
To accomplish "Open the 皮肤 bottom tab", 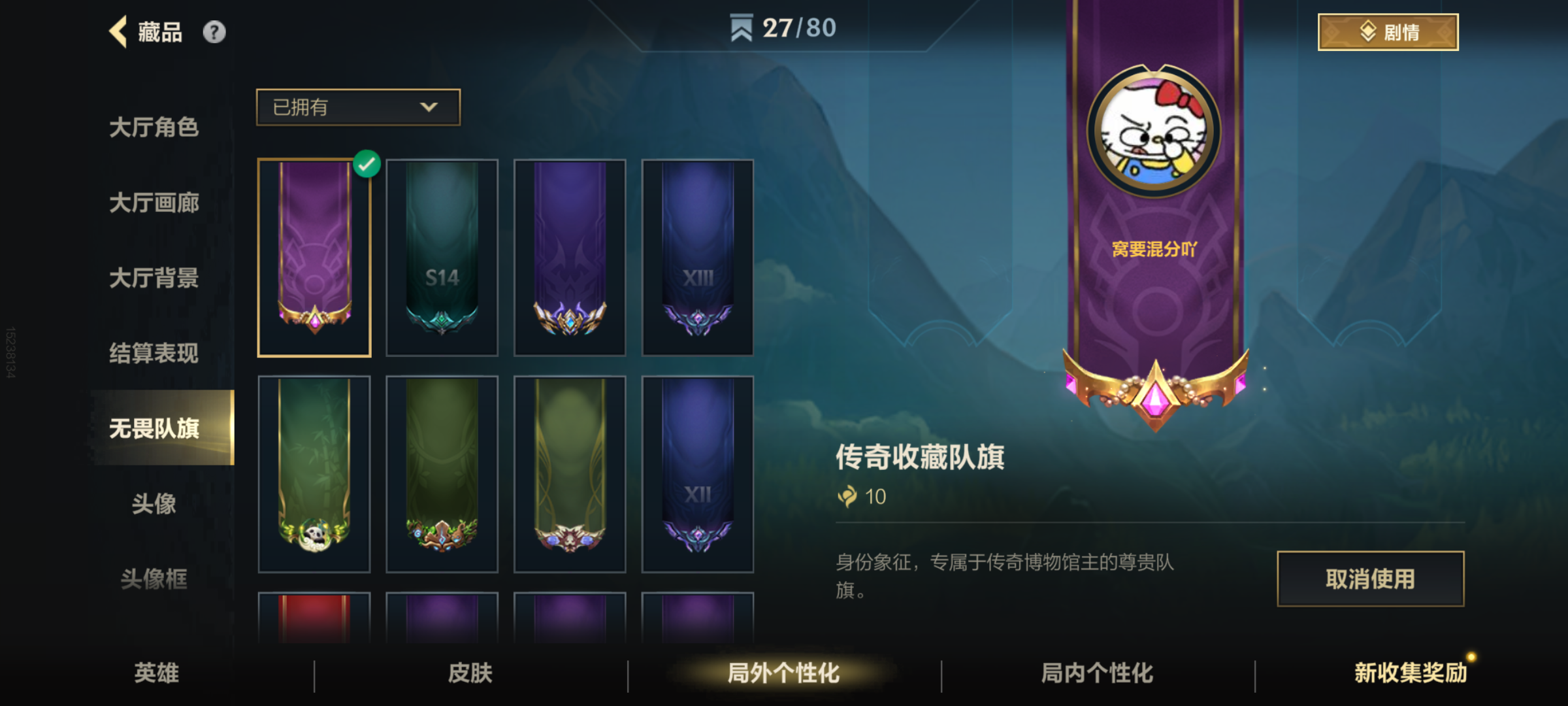I will coord(470,673).
